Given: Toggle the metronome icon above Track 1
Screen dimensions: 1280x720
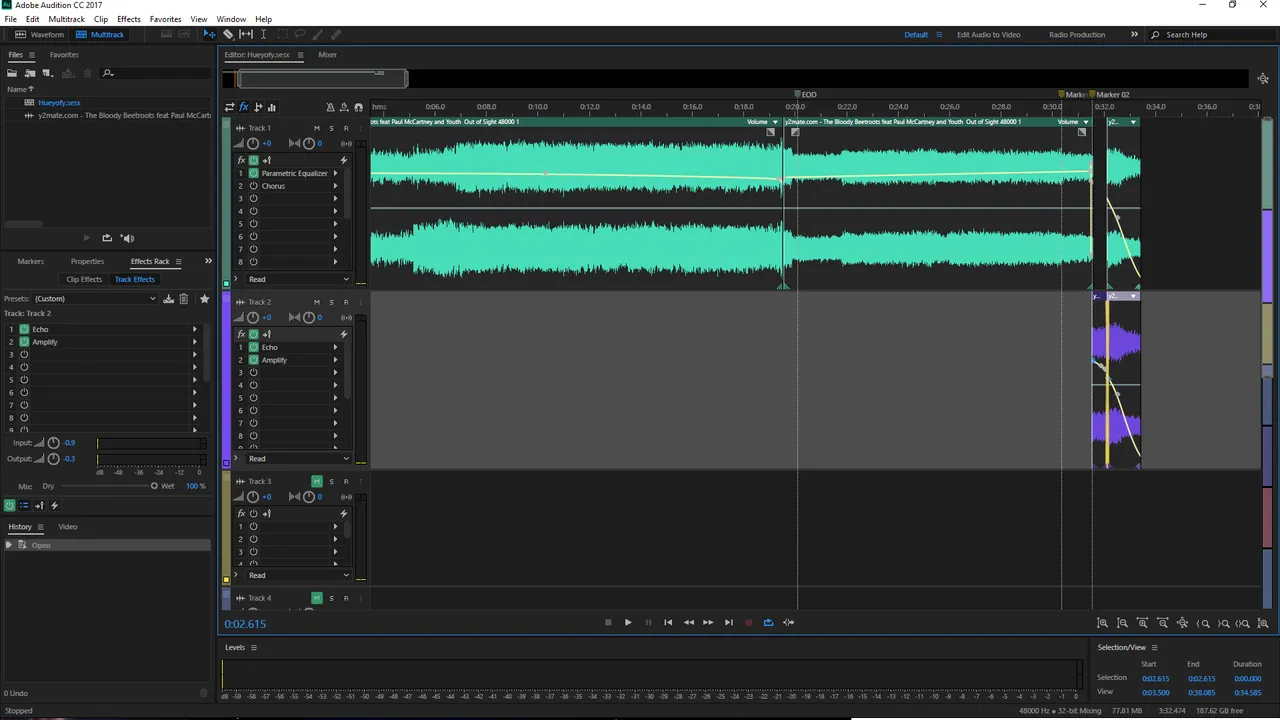Looking at the screenshot, I should [330, 107].
